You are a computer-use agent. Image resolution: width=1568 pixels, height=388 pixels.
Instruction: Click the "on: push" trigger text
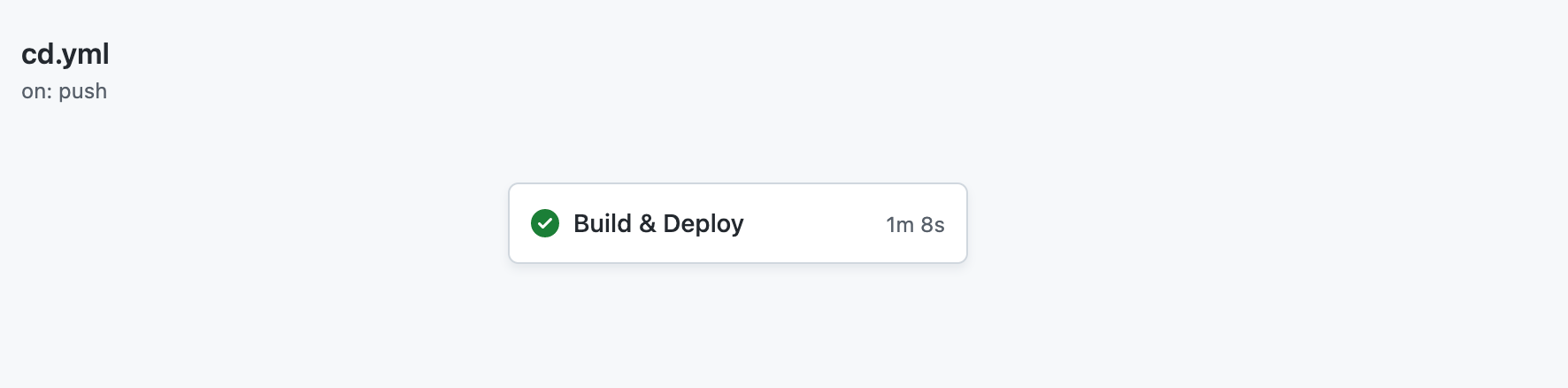64,91
